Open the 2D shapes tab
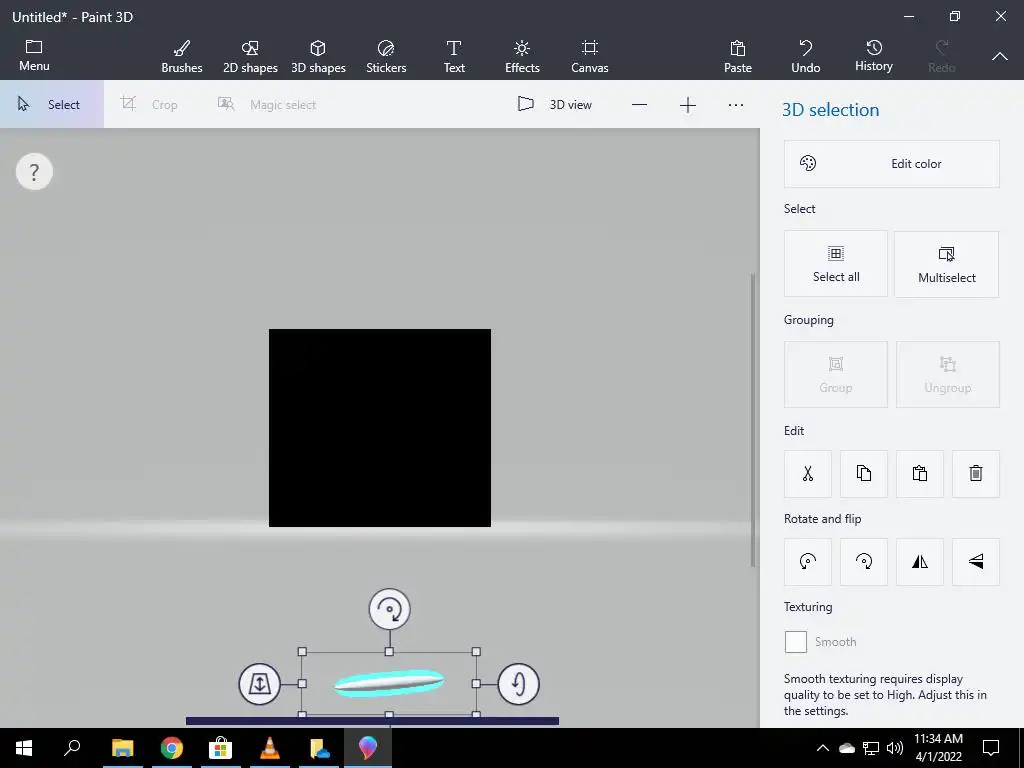This screenshot has width=1024, height=768. point(250,56)
